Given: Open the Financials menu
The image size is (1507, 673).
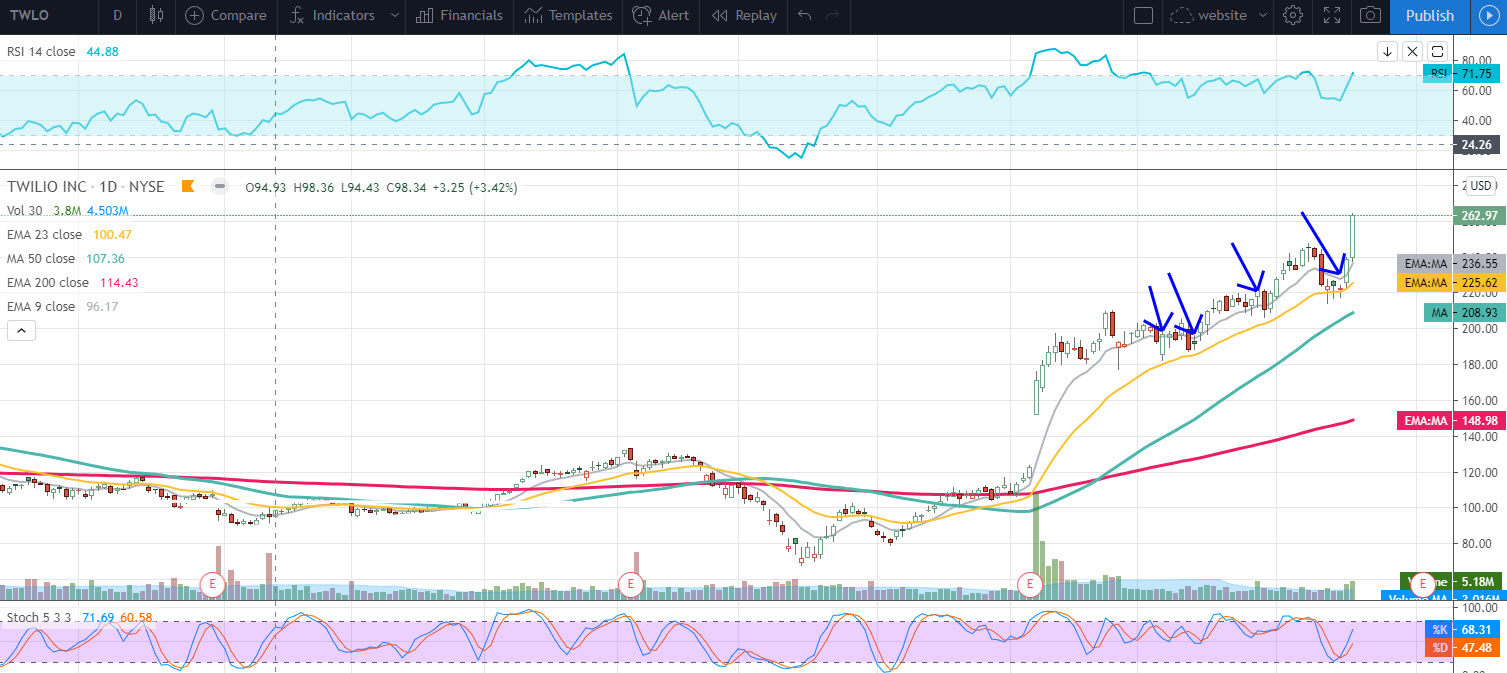Looking at the screenshot, I should point(459,15).
